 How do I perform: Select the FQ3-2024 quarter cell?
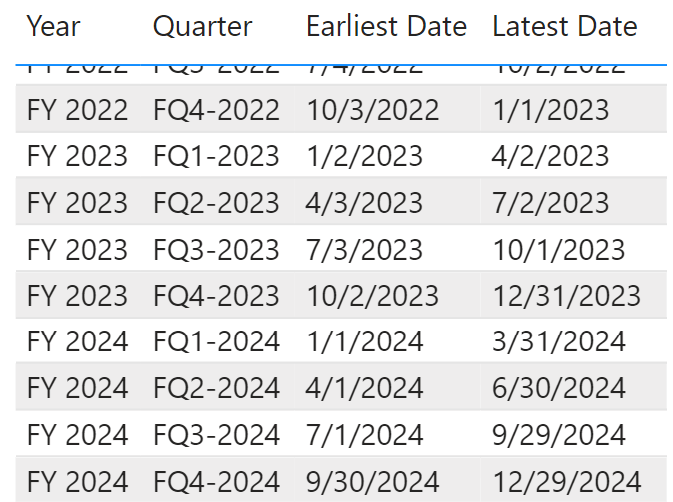coord(216,435)
